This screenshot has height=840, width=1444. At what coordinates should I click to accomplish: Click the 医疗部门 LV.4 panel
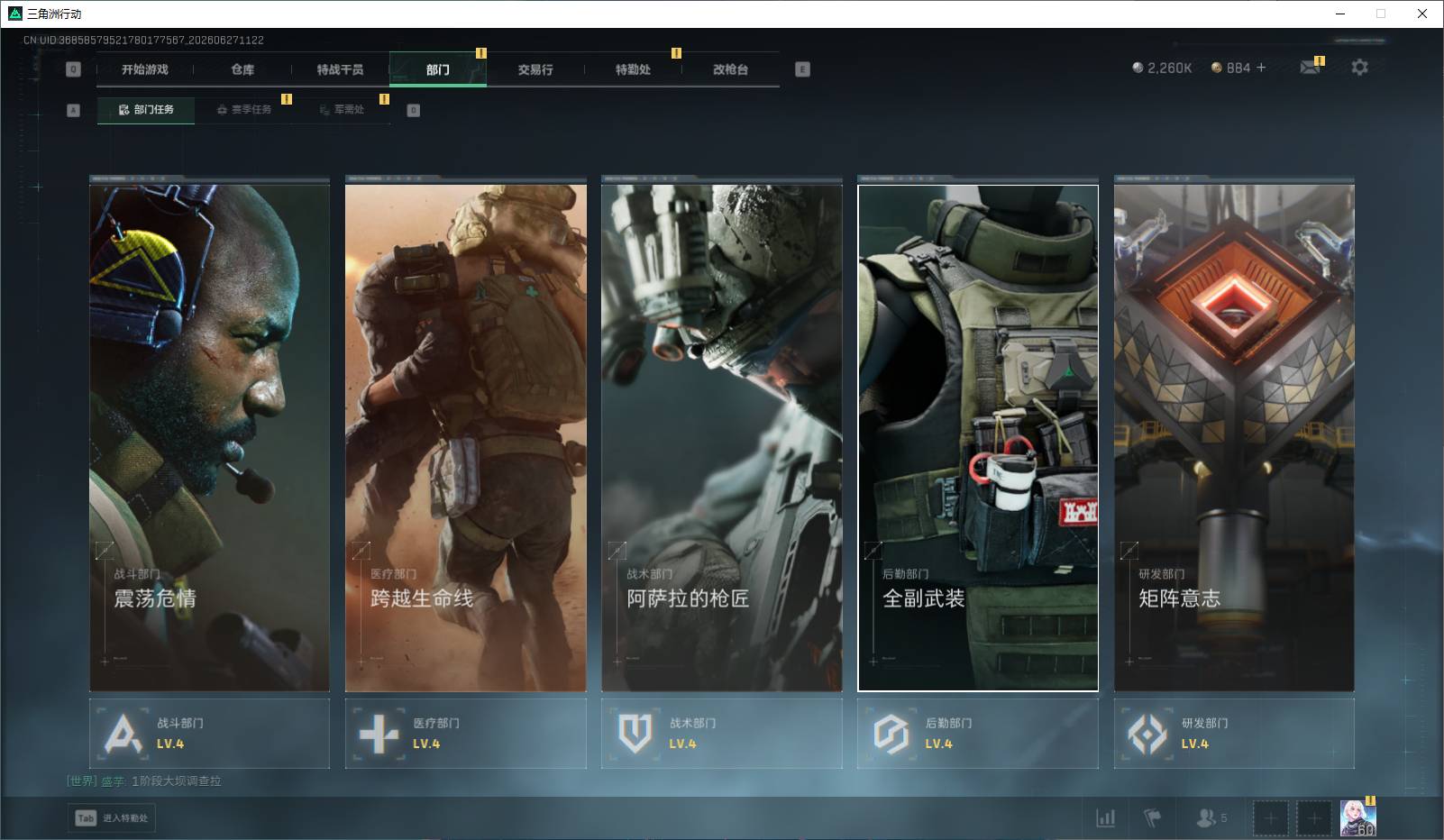pos(465,734)
